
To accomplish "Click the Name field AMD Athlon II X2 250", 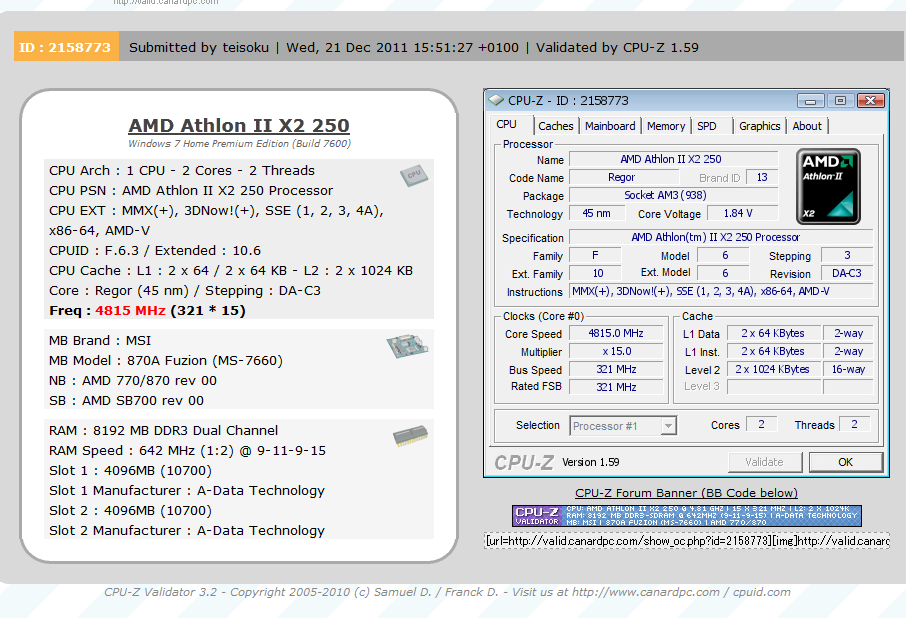I will [x=673, y=159].
